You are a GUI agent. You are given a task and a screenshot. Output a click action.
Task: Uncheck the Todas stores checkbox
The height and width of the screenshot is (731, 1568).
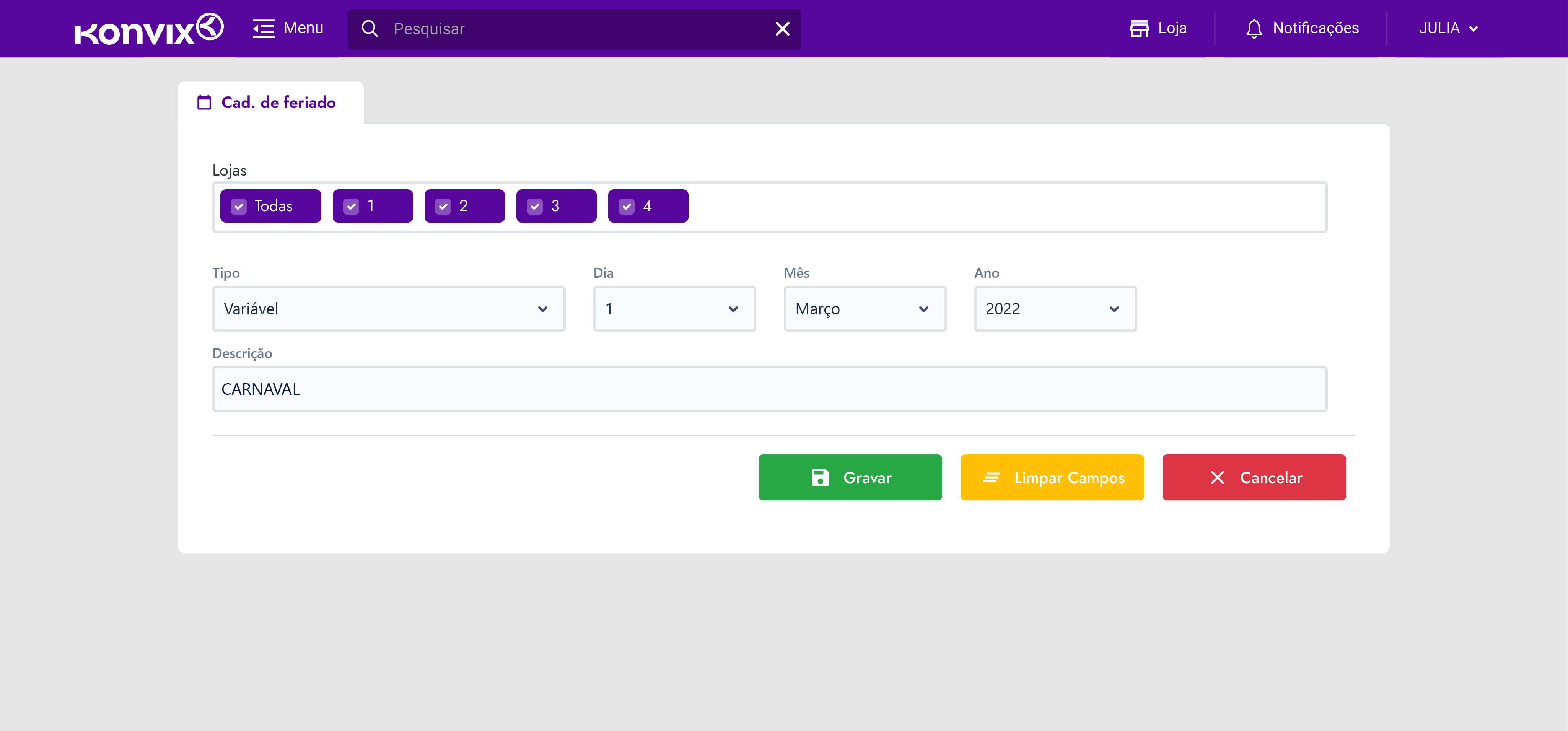pos(239,206)
